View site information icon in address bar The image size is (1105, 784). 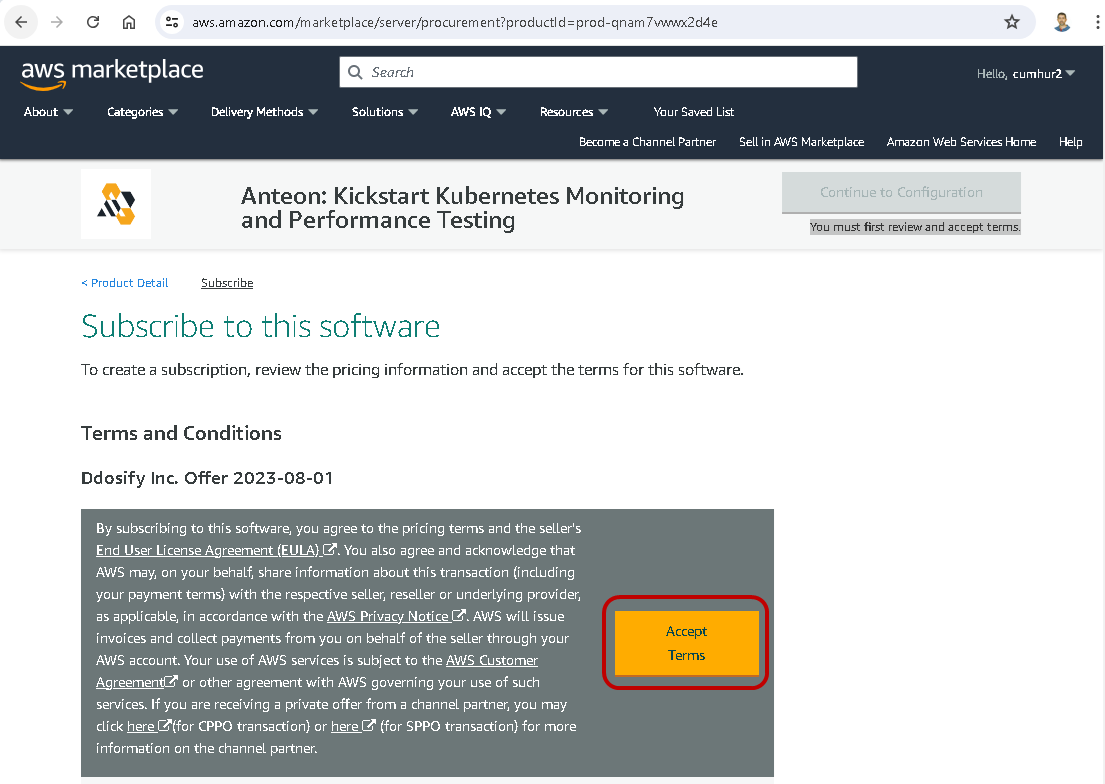172,22
